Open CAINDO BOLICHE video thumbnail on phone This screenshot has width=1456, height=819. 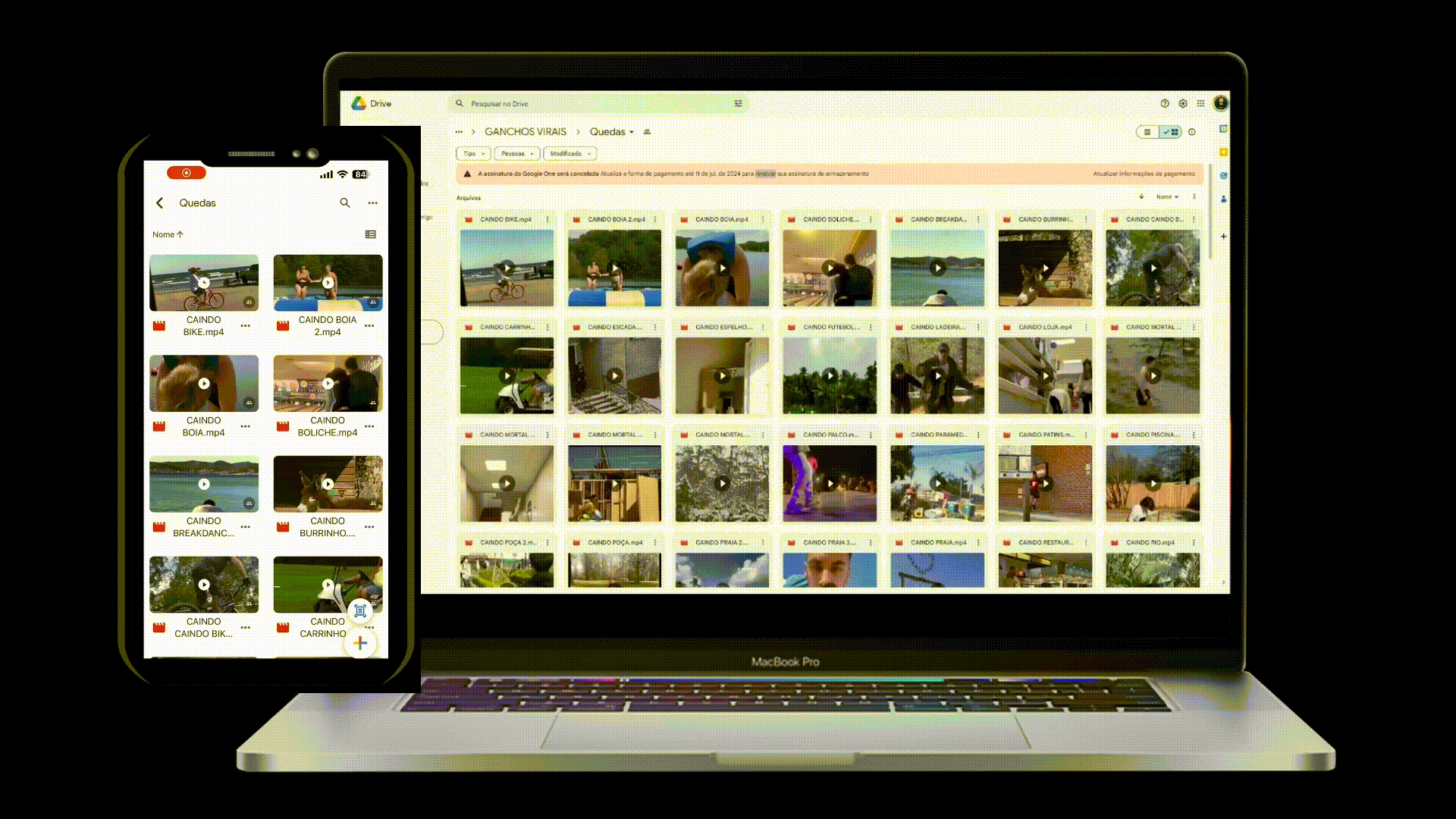328,384
